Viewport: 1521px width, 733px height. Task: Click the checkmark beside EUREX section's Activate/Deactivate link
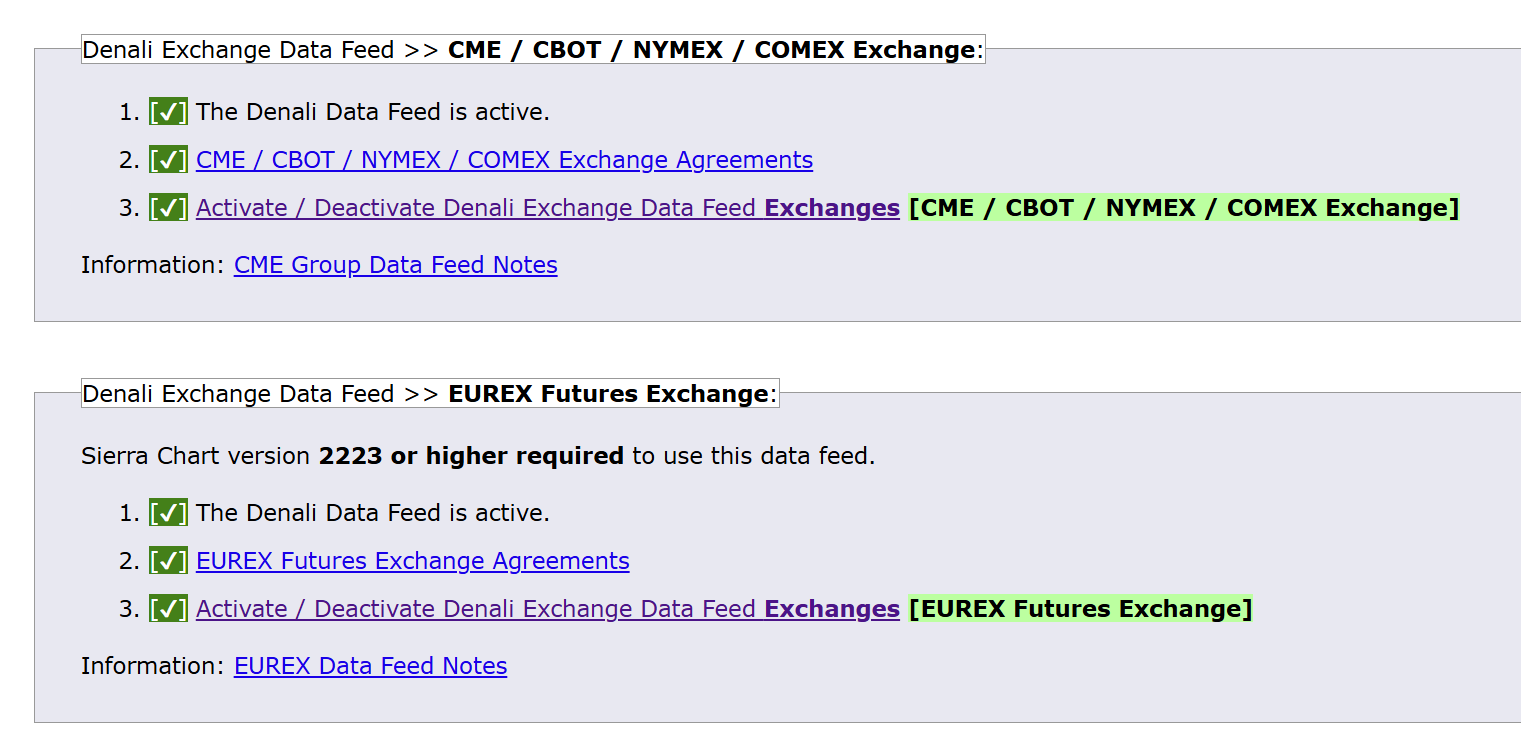point(168,609)
